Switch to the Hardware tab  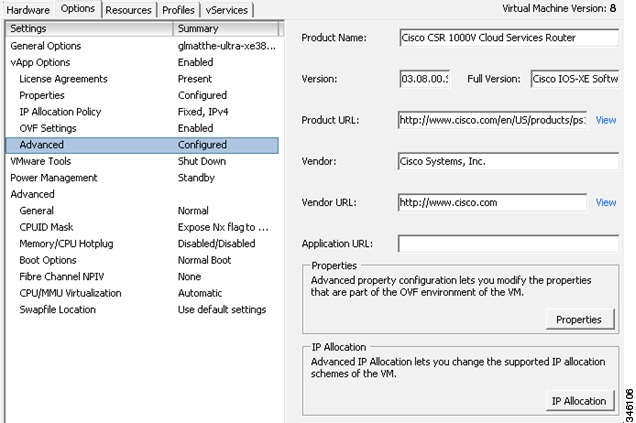(x=28, y=10)
